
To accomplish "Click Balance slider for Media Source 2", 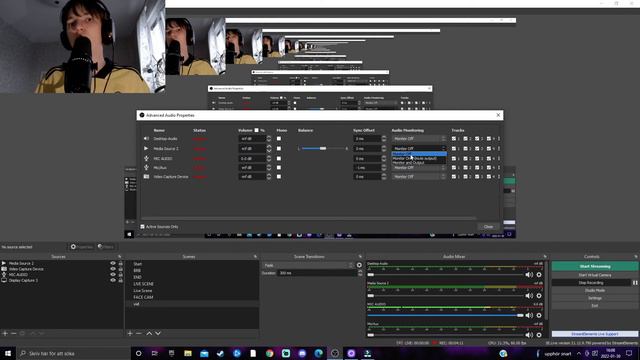I will 323,149.
